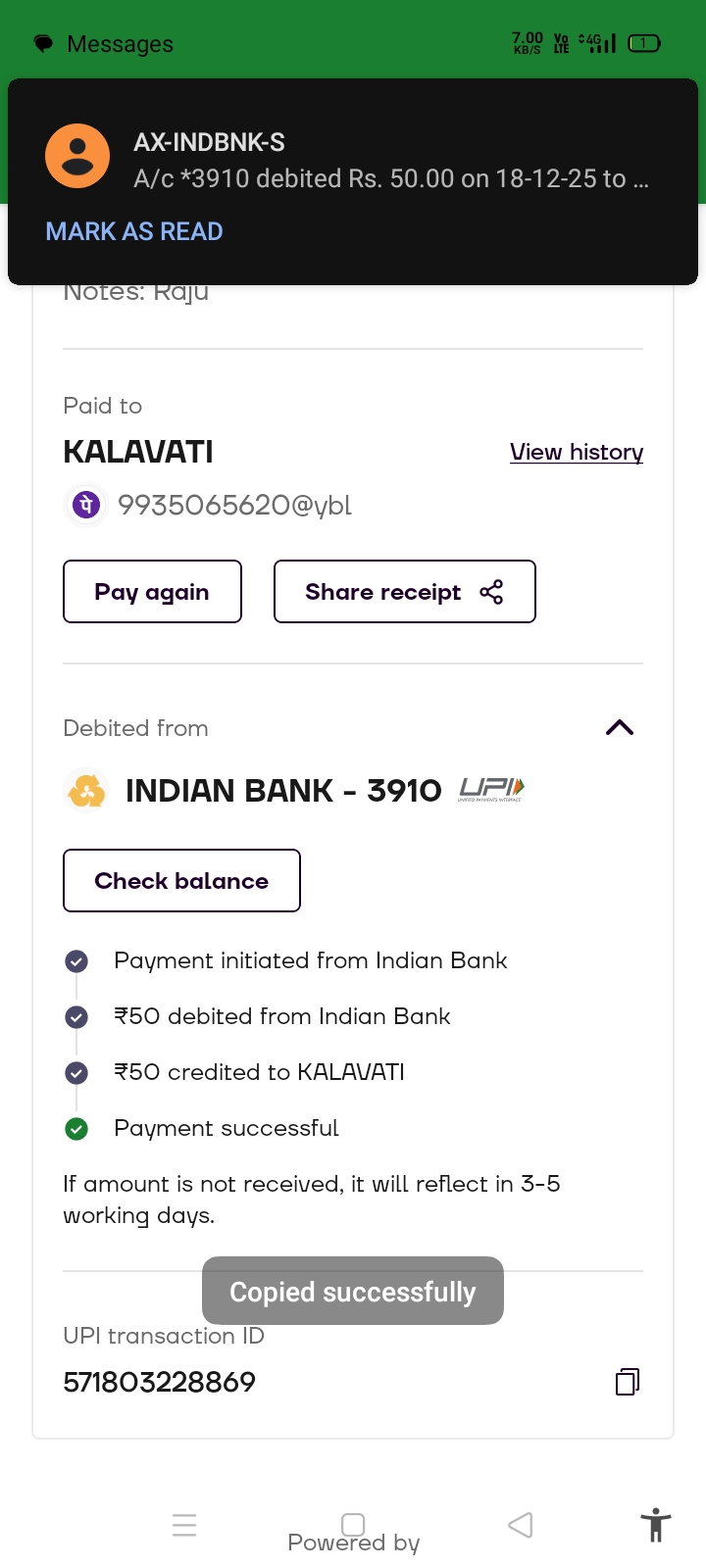Tap the PhonePe logo next to UPI address
The image size is (706, 1568).
pyautogui.click(x=86, y=505)
